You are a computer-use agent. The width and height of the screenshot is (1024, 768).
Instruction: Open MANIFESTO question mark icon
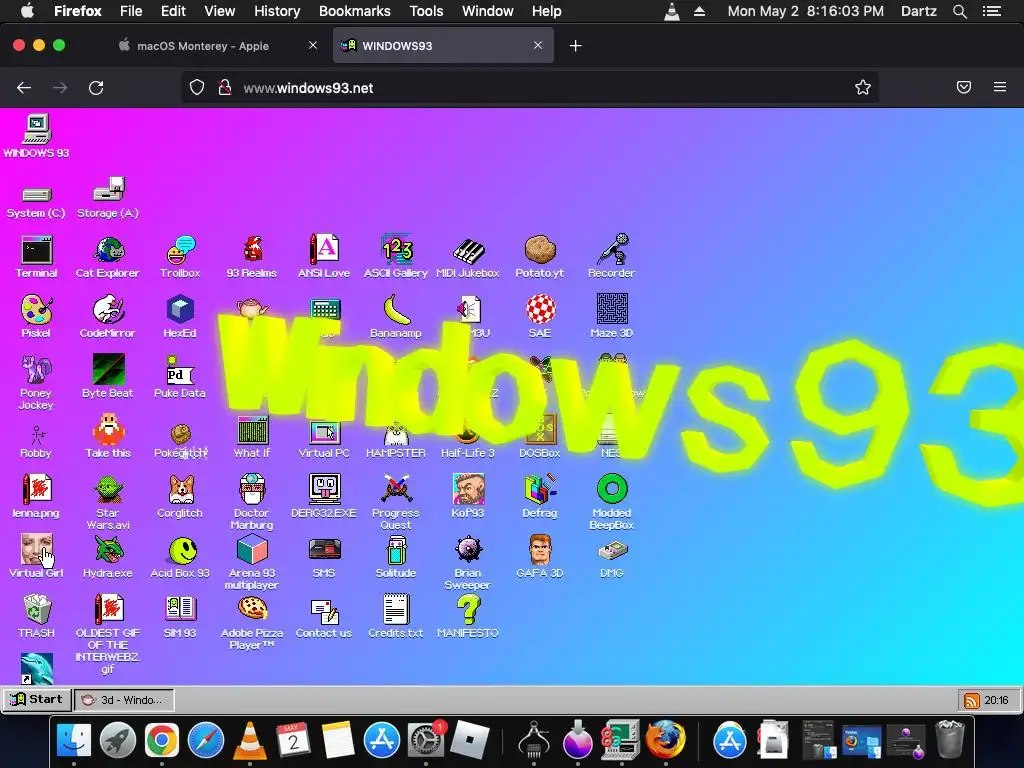tap(468, 617)
